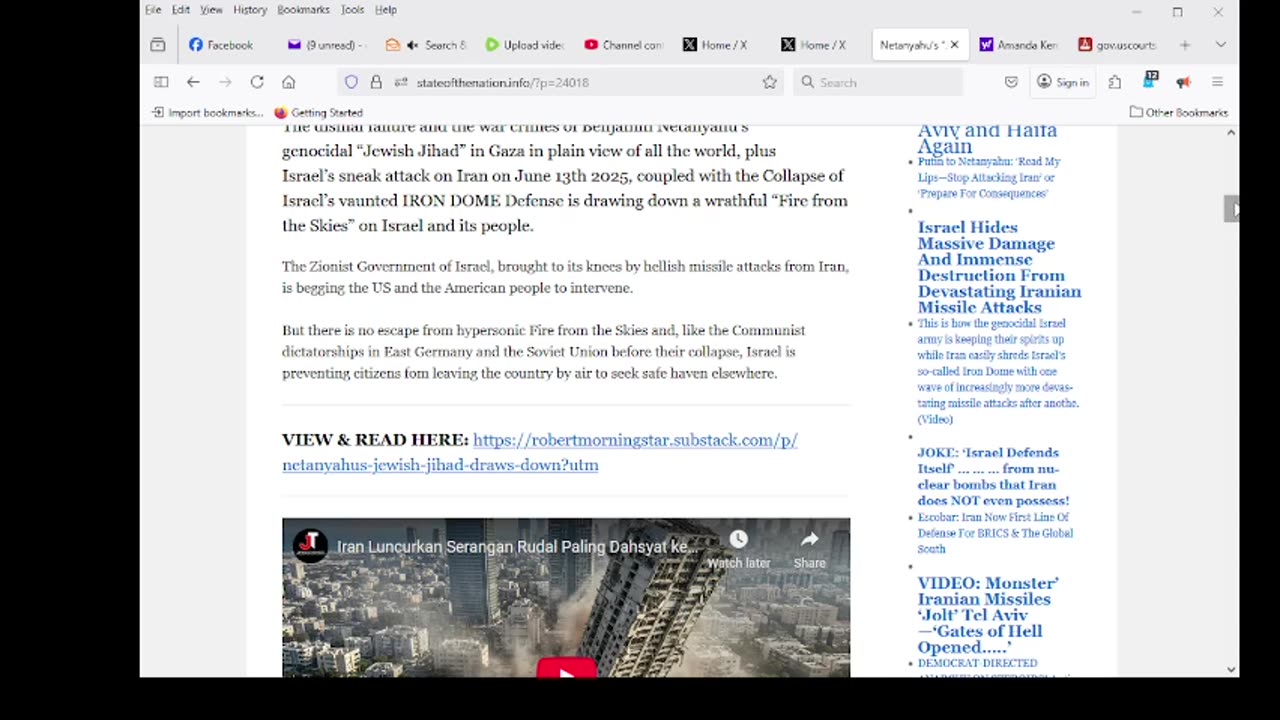Viewport: 1280px width, 720px height.
Task: Open the home page
Action: click(289, 82)
